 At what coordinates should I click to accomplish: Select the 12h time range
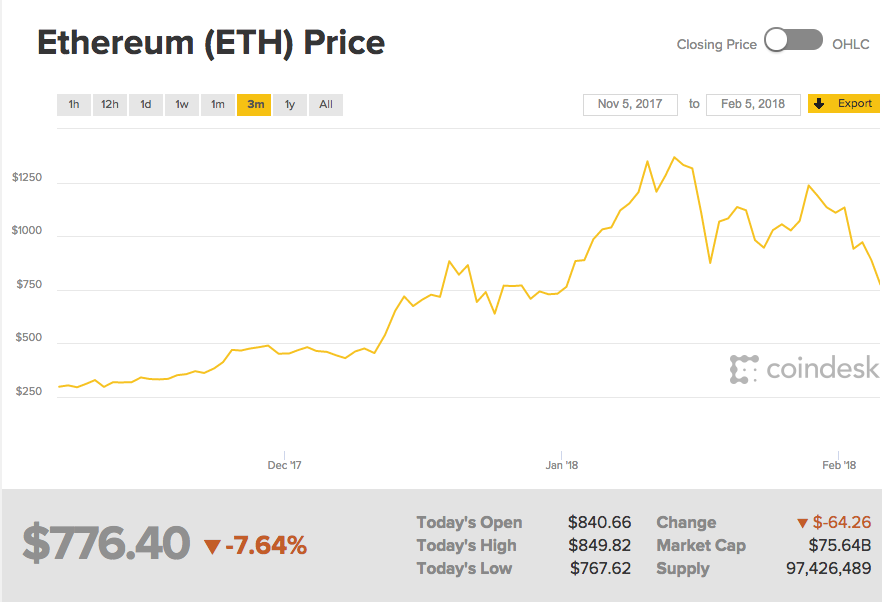tap(110, 104)
